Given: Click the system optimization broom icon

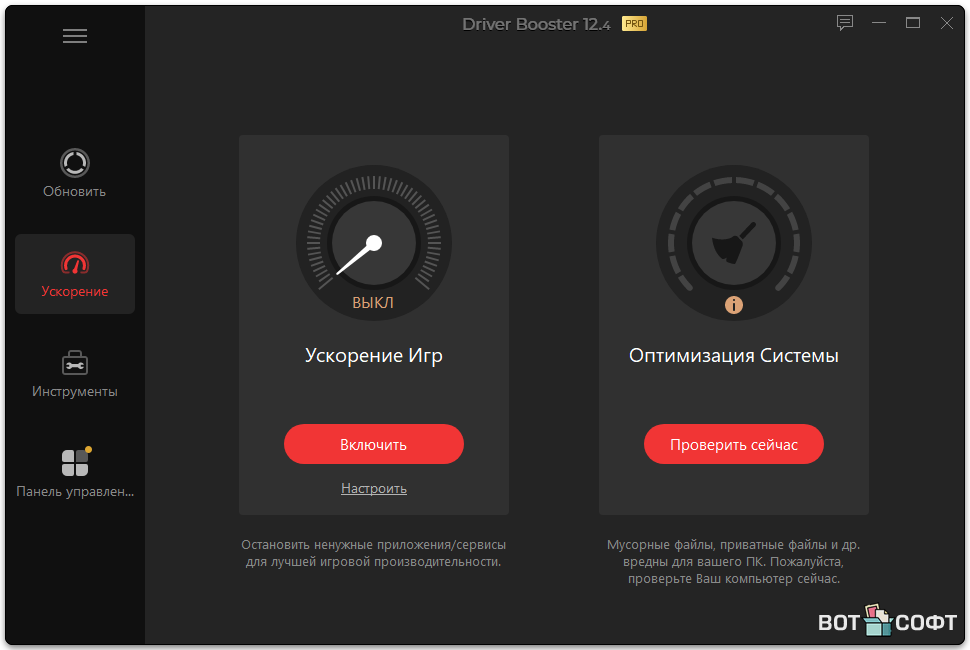Looking at the screenshot, I should click(734, 242).
